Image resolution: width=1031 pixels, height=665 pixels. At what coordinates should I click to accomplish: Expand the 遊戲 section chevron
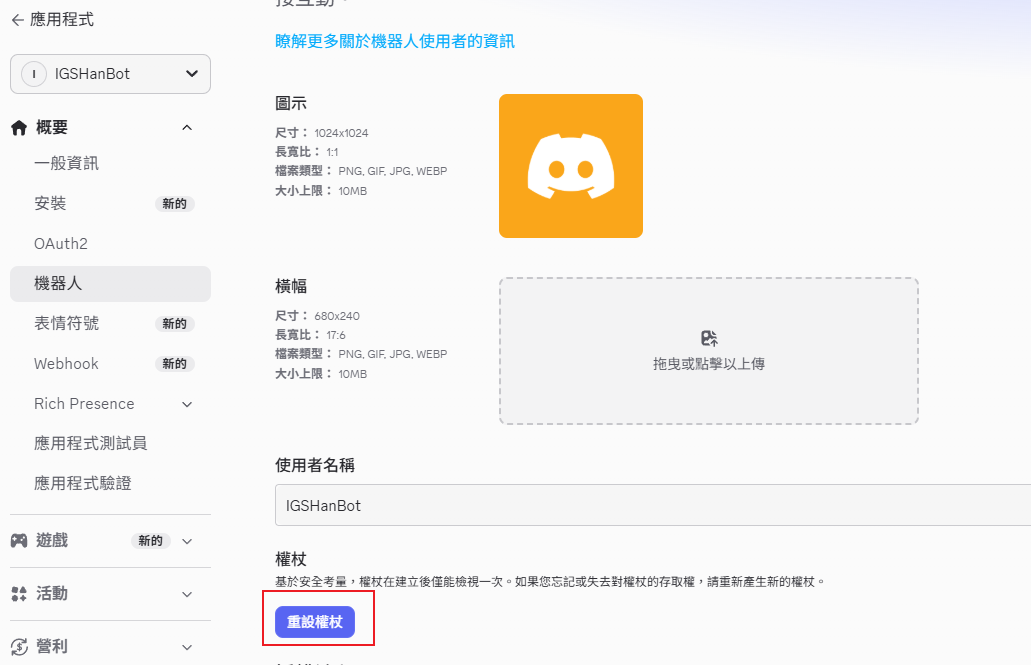(187, 541)
